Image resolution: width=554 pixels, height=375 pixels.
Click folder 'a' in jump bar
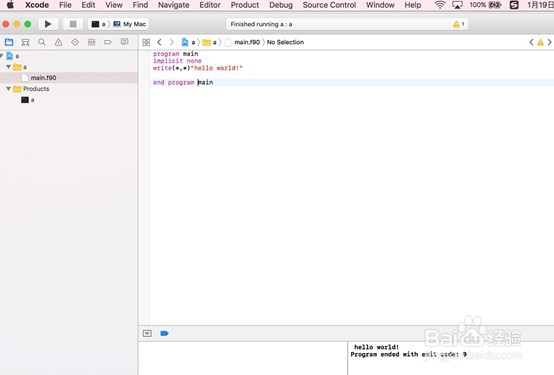pyautogui.click(x=210, y=42)
